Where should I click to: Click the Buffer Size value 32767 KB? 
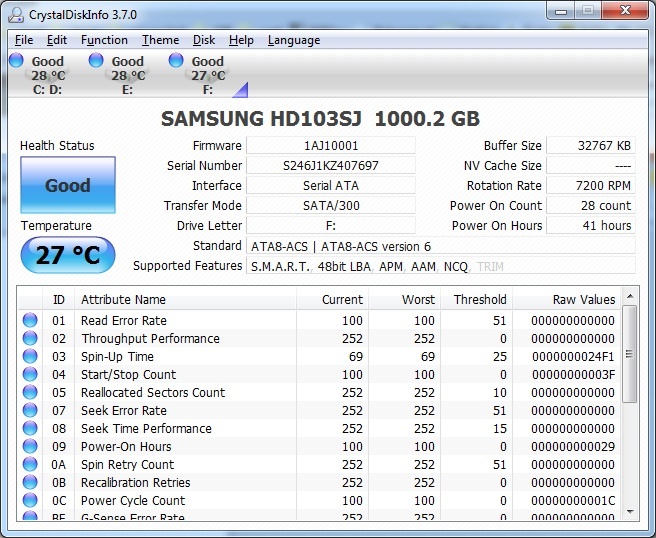[x=591, y=146]
